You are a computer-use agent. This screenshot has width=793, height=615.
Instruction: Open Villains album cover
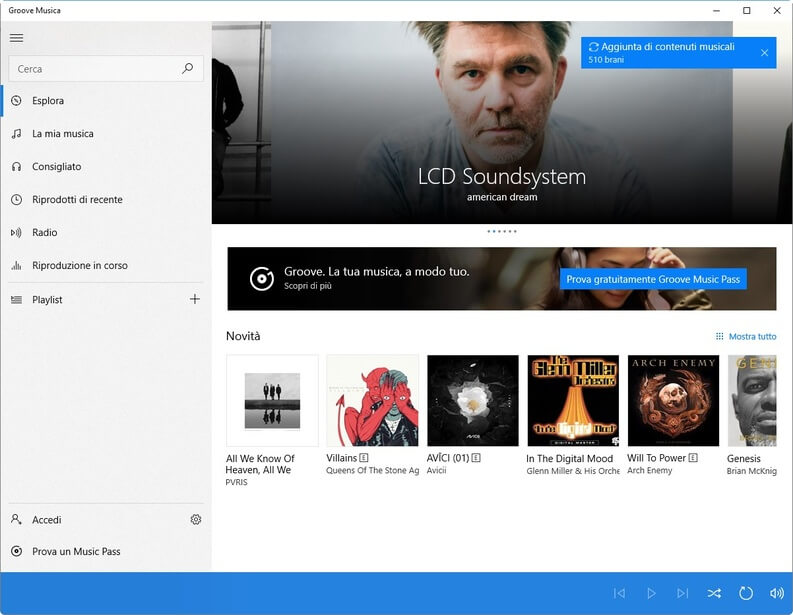(372, 401)
